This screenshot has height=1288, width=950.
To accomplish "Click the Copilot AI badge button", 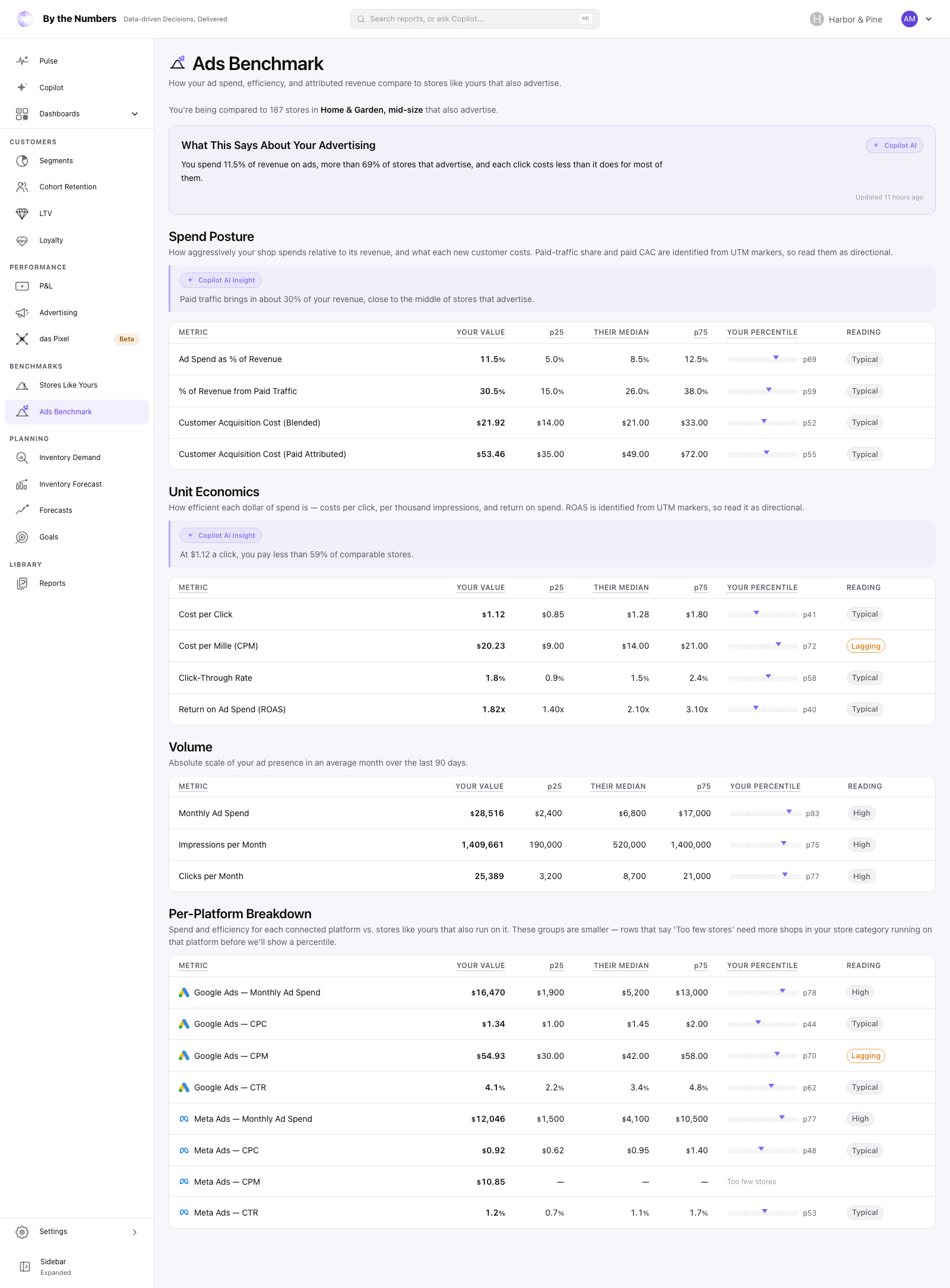I will tap(894, 145).
